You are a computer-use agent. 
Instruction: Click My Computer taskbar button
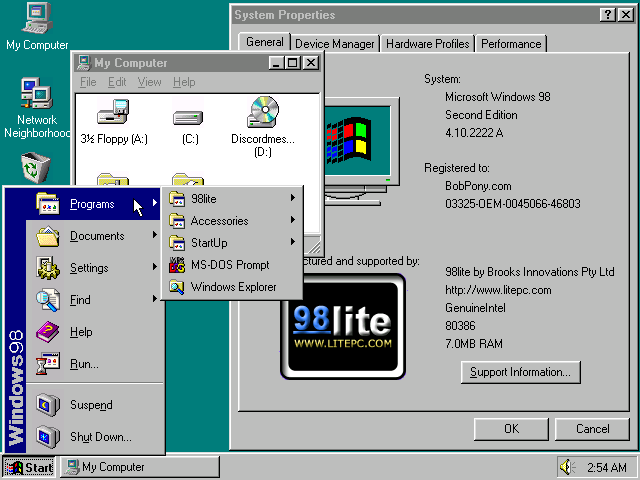[140, 467]
